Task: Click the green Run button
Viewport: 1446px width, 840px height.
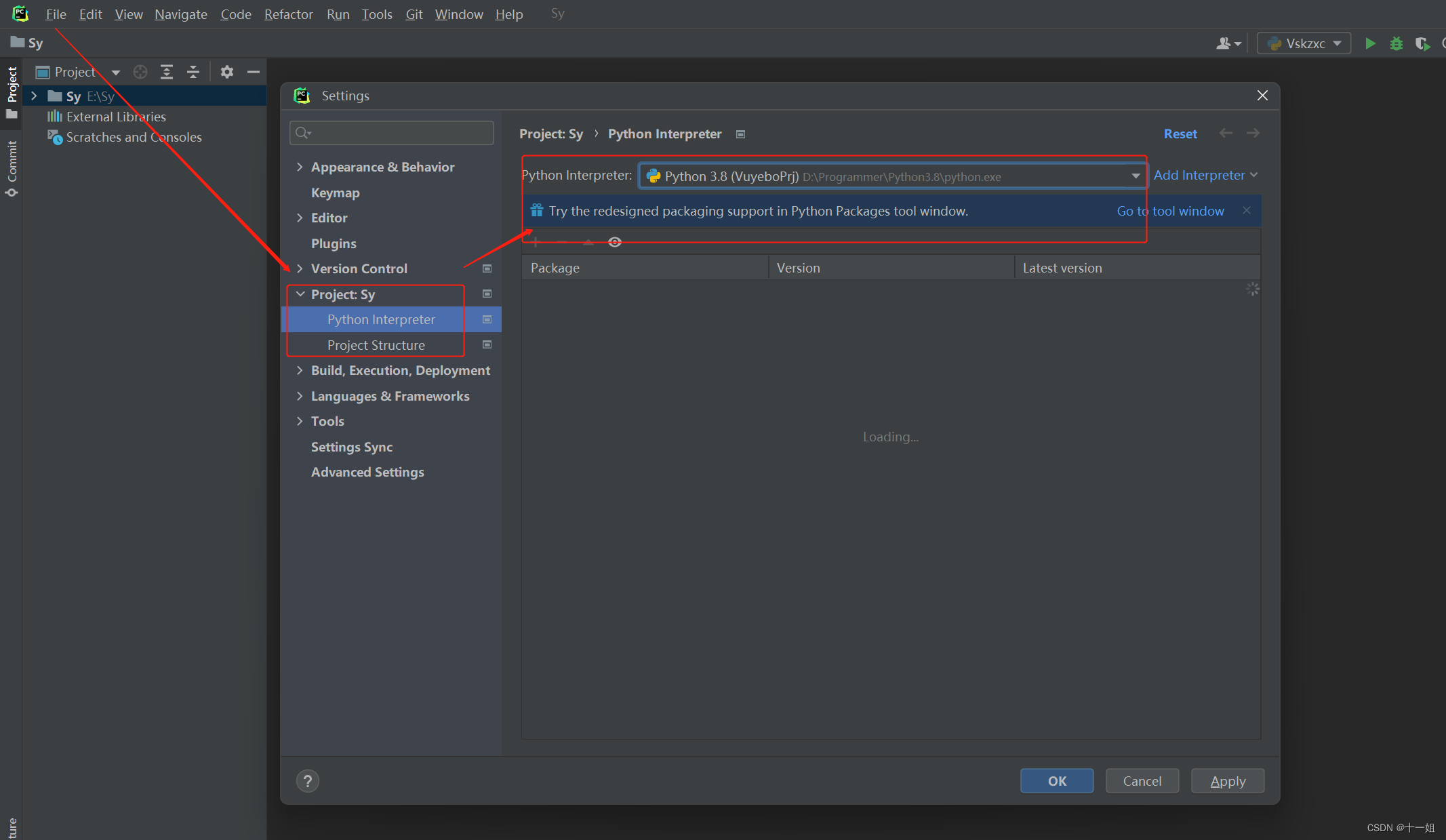Action: (1370, 43)
